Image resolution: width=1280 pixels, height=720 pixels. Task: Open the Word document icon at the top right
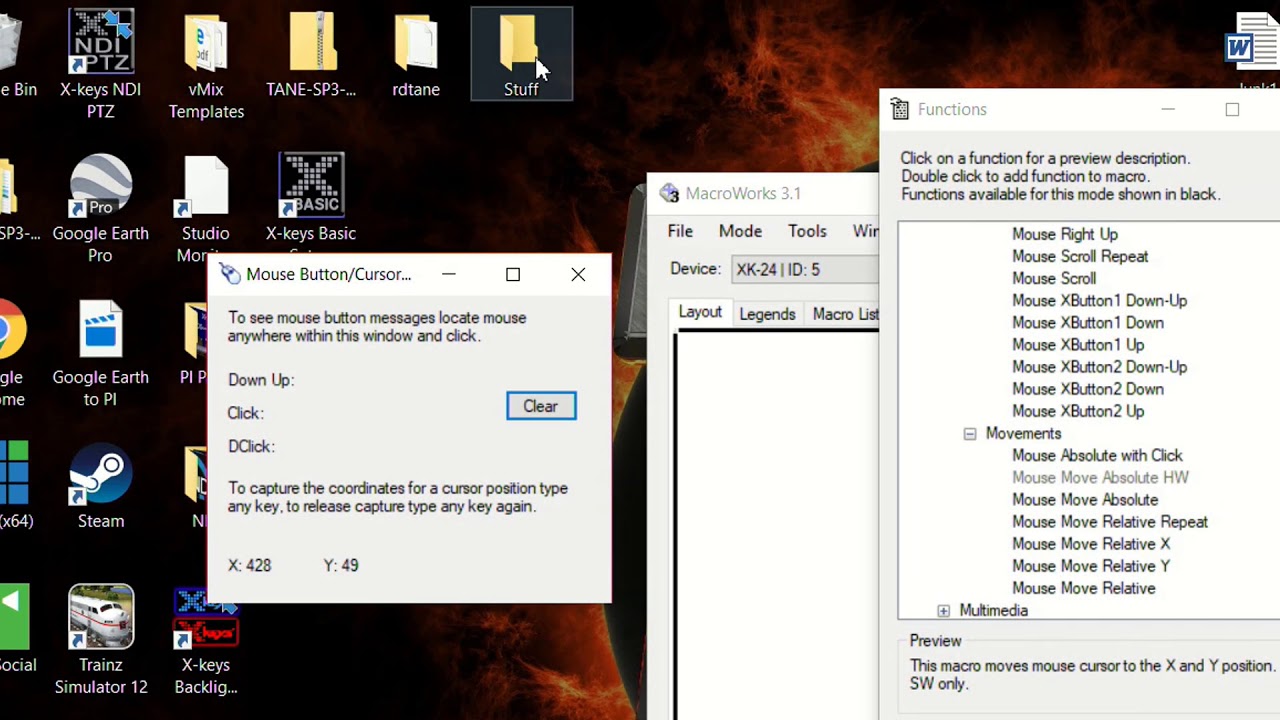point(1254,42)
